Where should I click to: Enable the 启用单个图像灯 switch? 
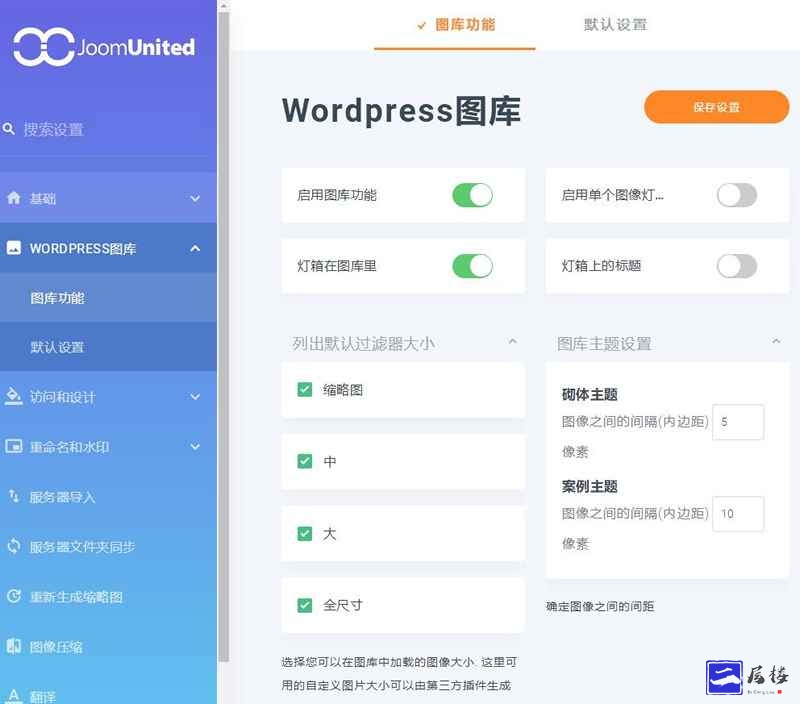[x=737, y=195]
